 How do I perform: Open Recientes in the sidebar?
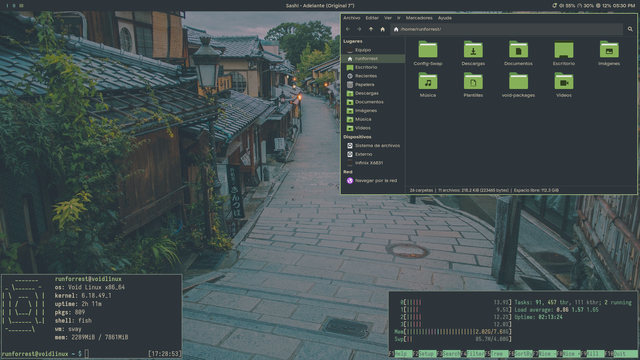click(373, 76)
